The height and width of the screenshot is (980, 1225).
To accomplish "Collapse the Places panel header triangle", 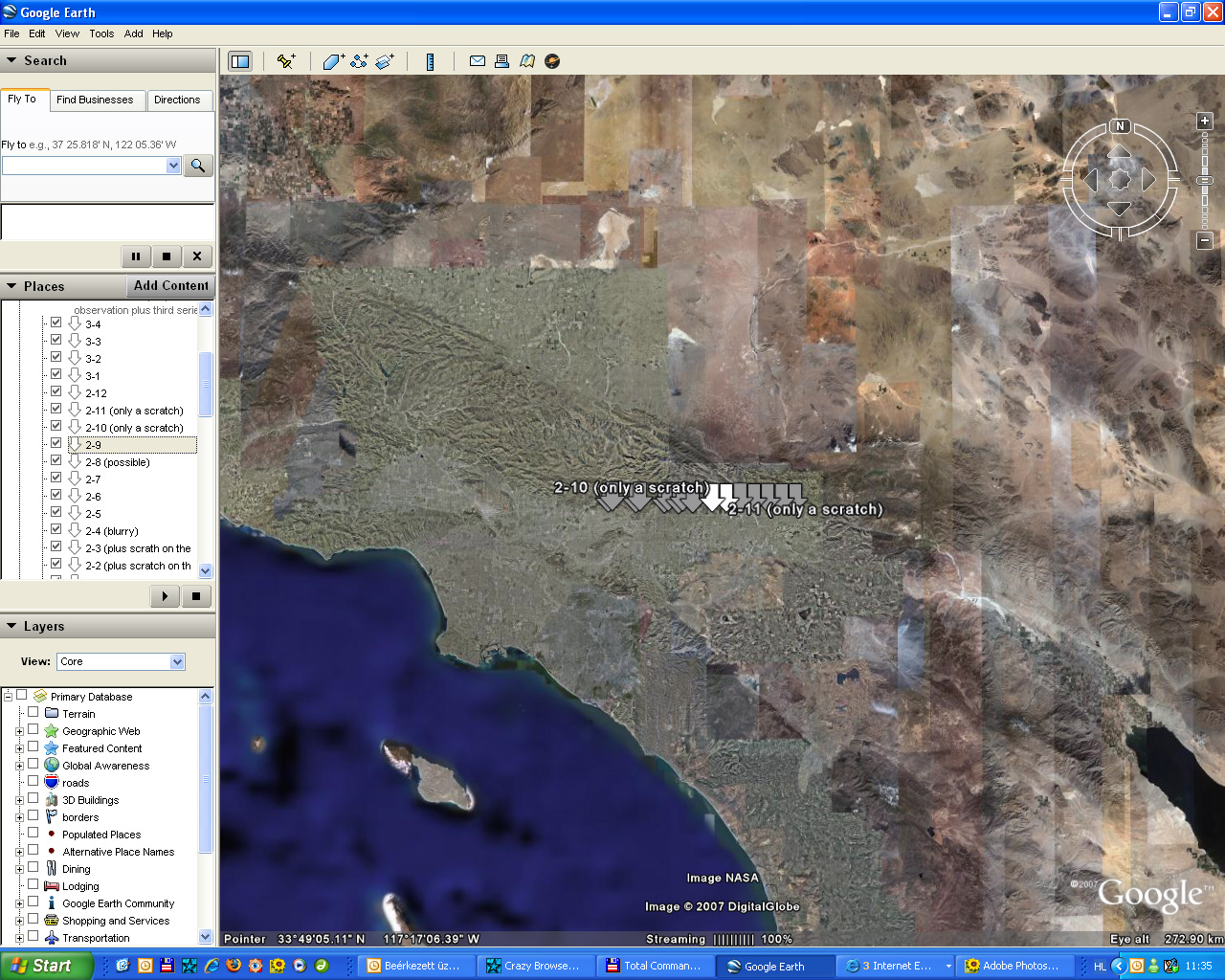I will point(11,286).
